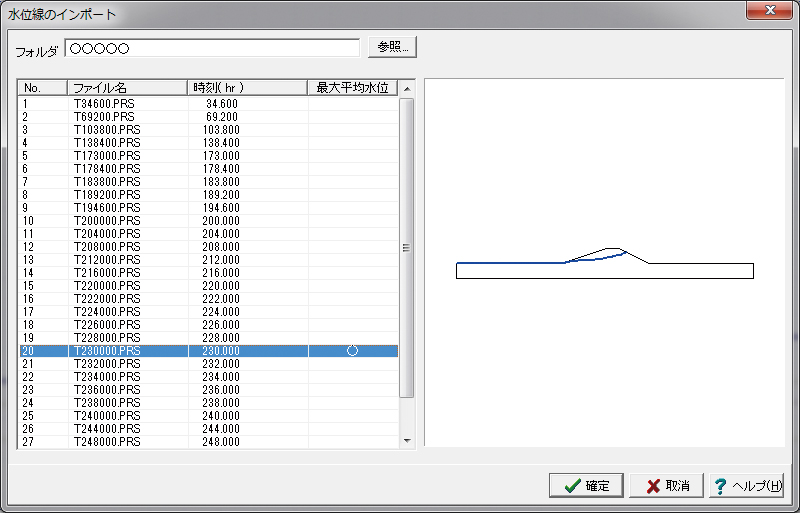The width and height of the screenshot is (800, 513).
Task: Click the embankment water line preview
Action: tap(605, 263)
